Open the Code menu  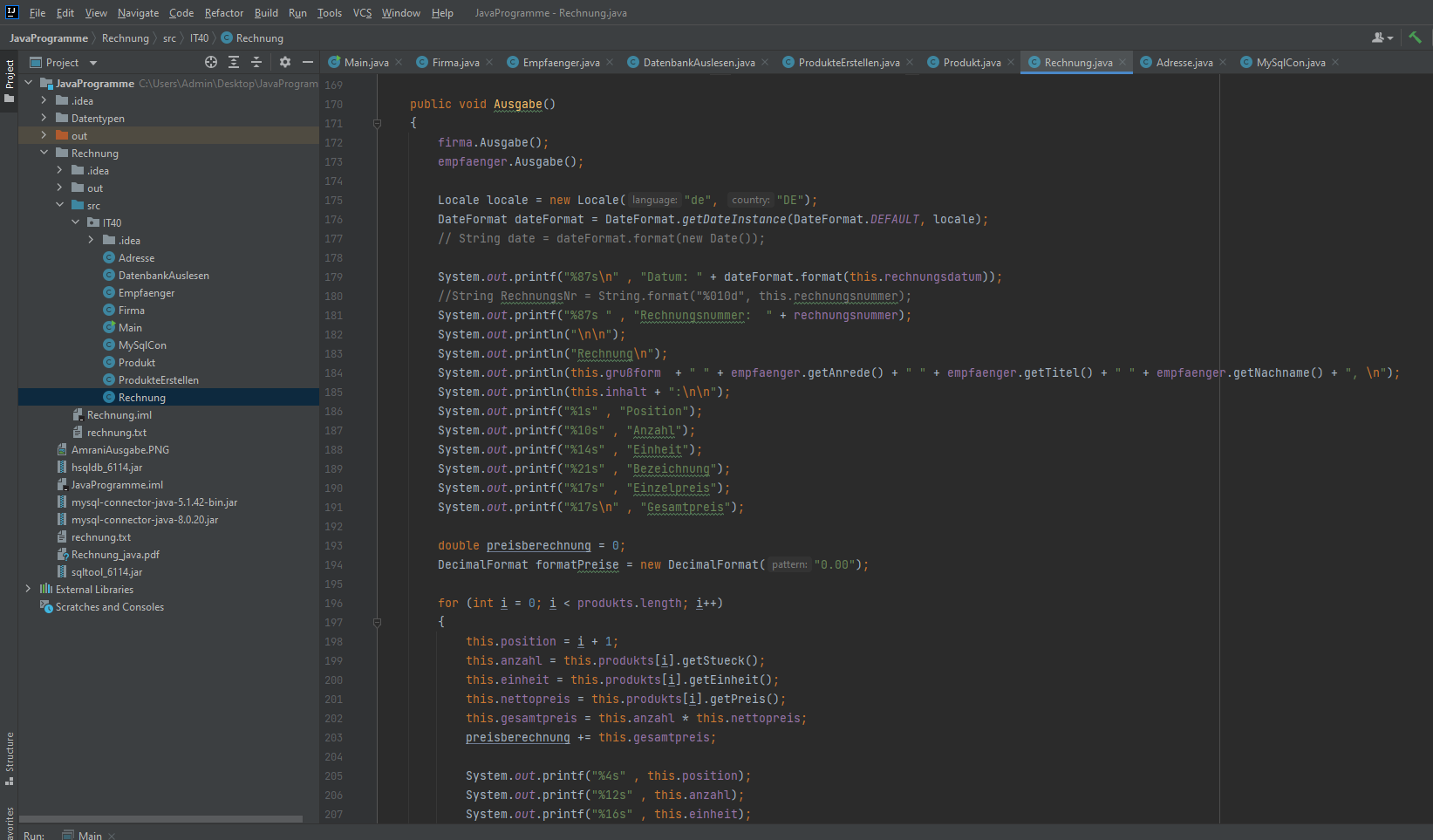[x=181, y=13]
